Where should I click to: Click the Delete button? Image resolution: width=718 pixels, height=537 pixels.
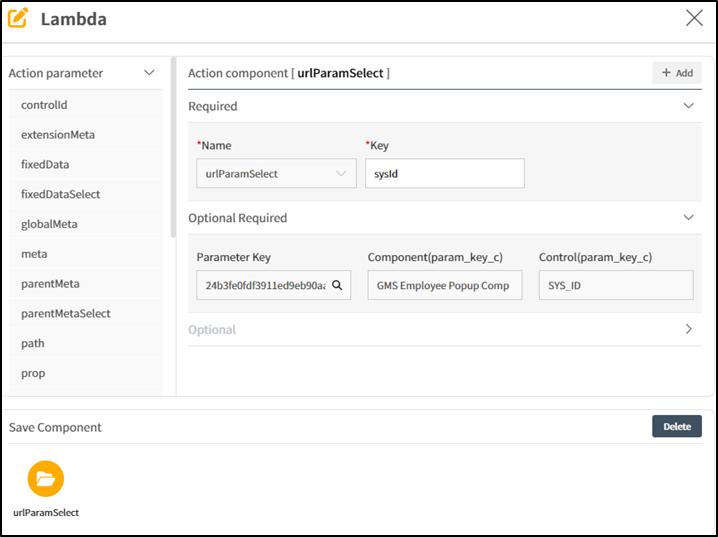click(x=677, y=426)
